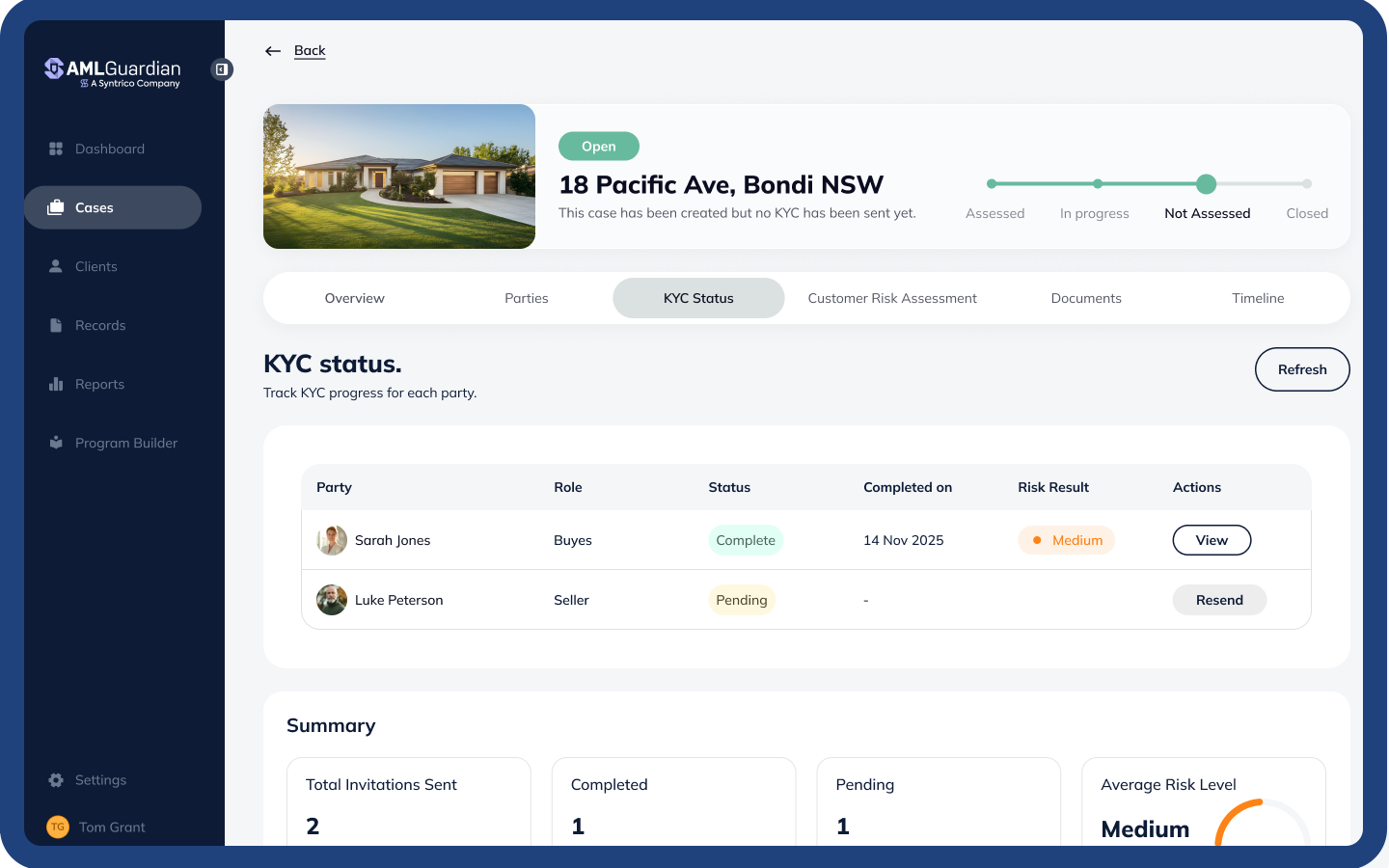
Task: View Sarah Jones's KYC result
Action: 1212,540
